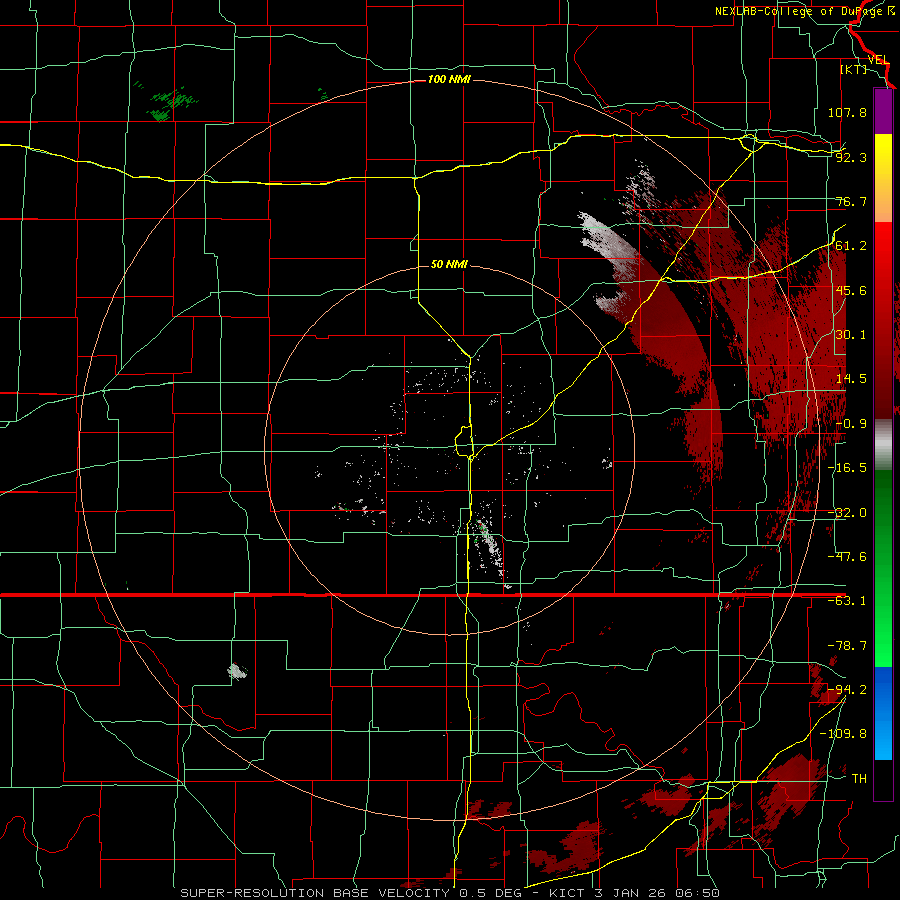Click the -47.6 scale value
This screenshot has width=900, height=900.
click(x=847, y=557)
